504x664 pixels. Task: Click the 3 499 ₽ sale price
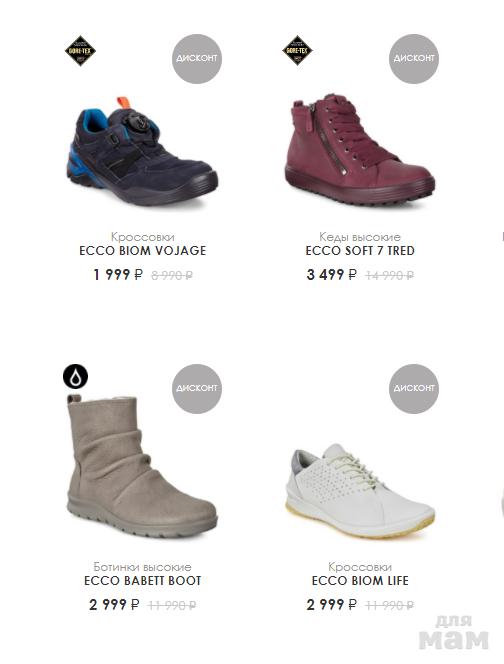pos(332,275)
